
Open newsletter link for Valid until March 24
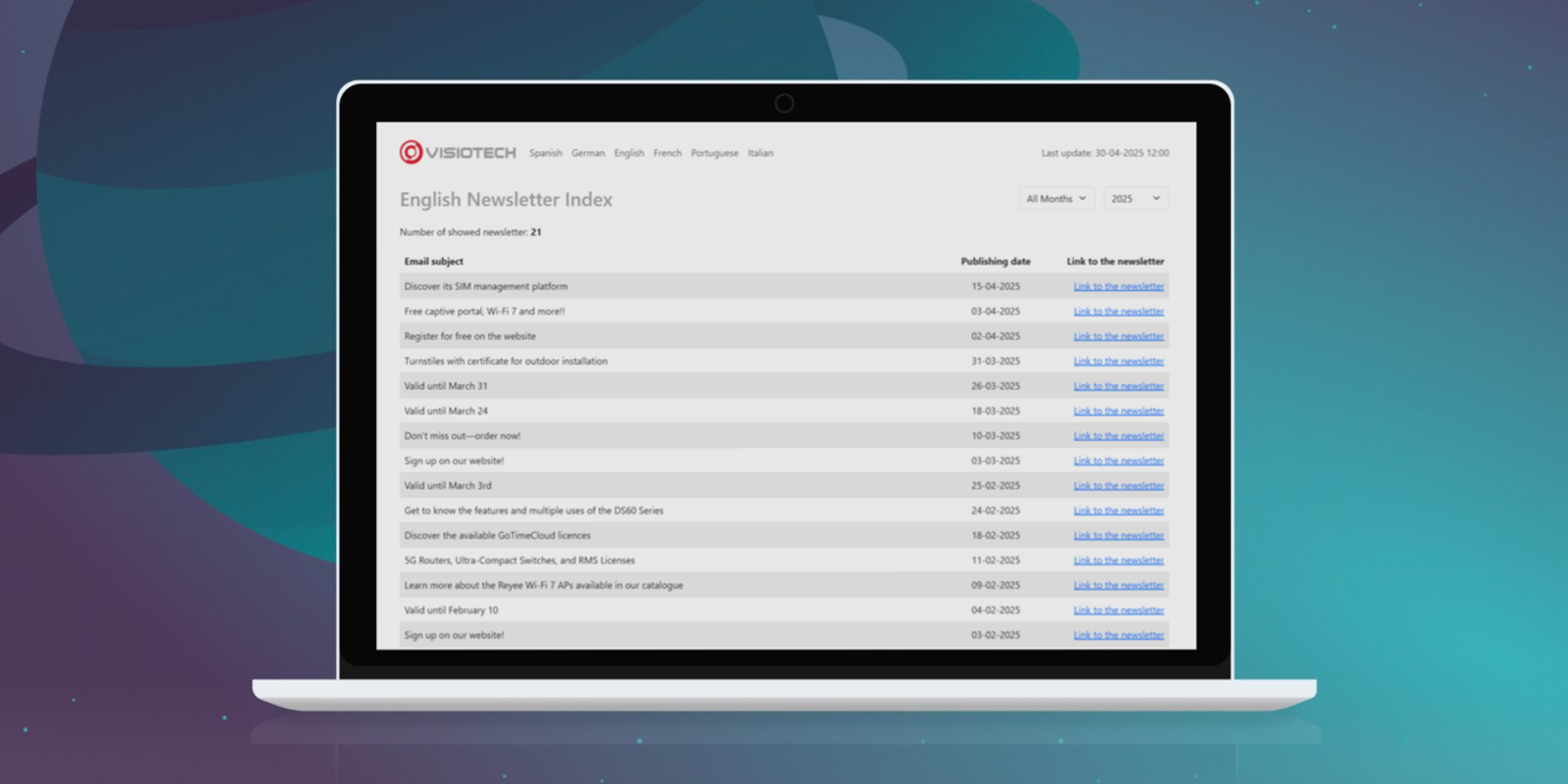1118,412
